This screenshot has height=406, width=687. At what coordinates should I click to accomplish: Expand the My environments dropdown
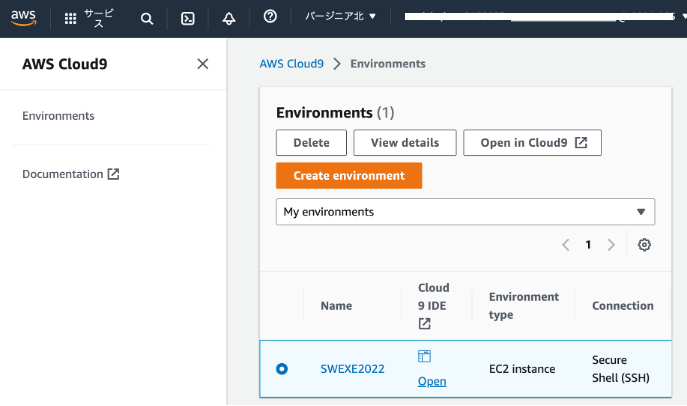[465, 212]
